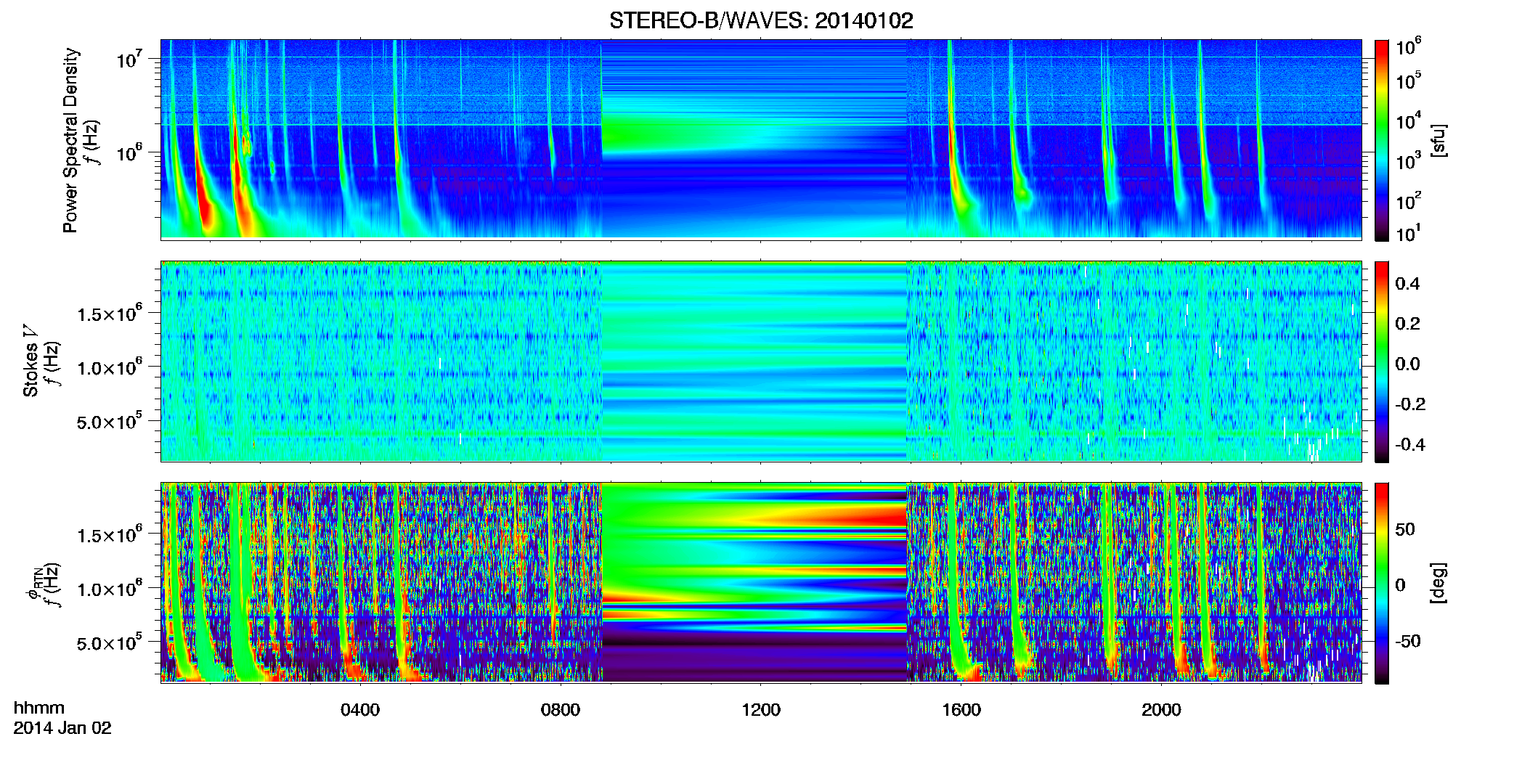The height and width of the screenshot is (784, 1522).
Task: Click the plot title STEREO-B/WAVES: 20140102
Action: [x=761, y=21]
